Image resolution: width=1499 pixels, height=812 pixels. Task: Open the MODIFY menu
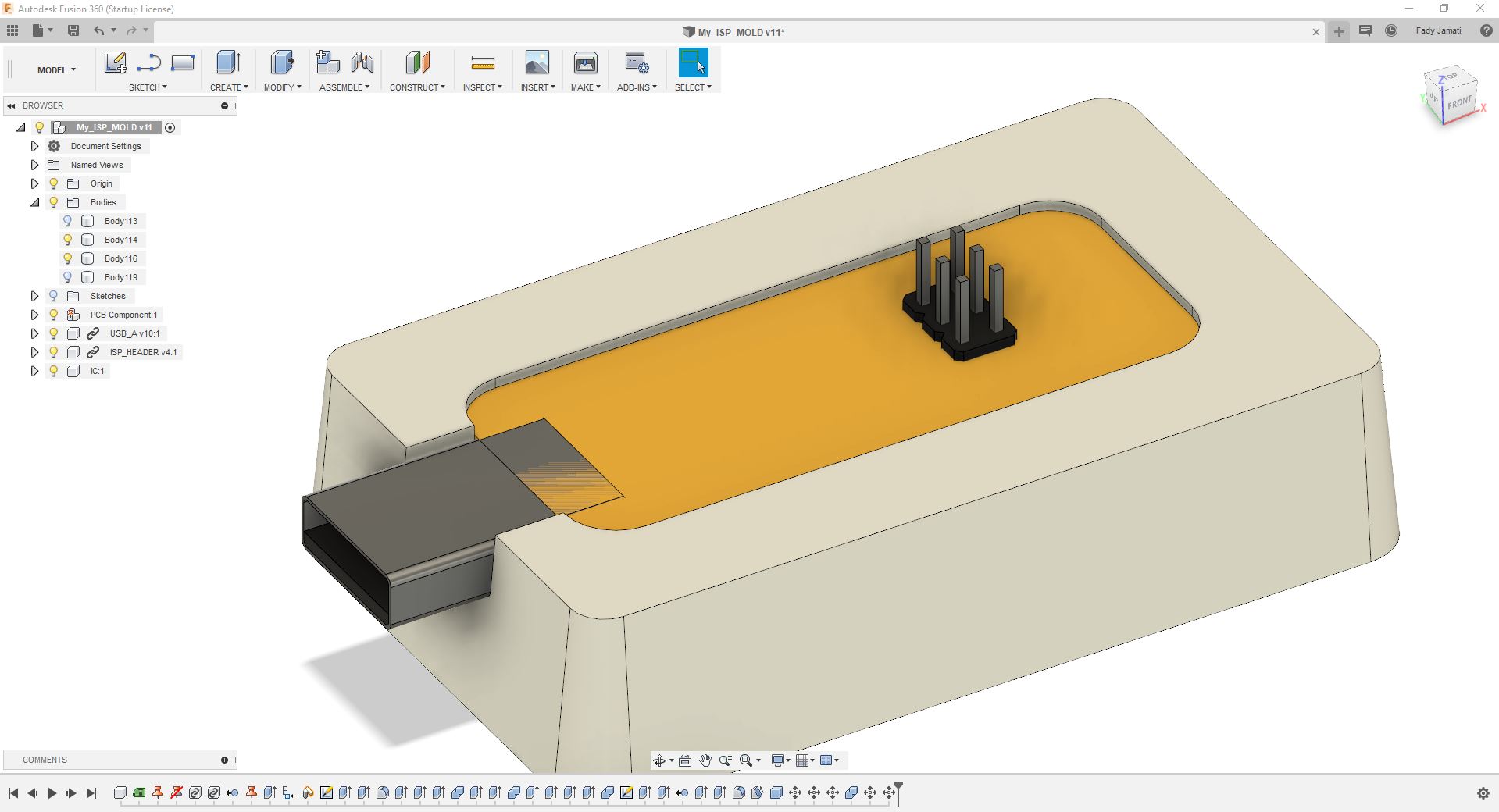(x=282, y=87)
